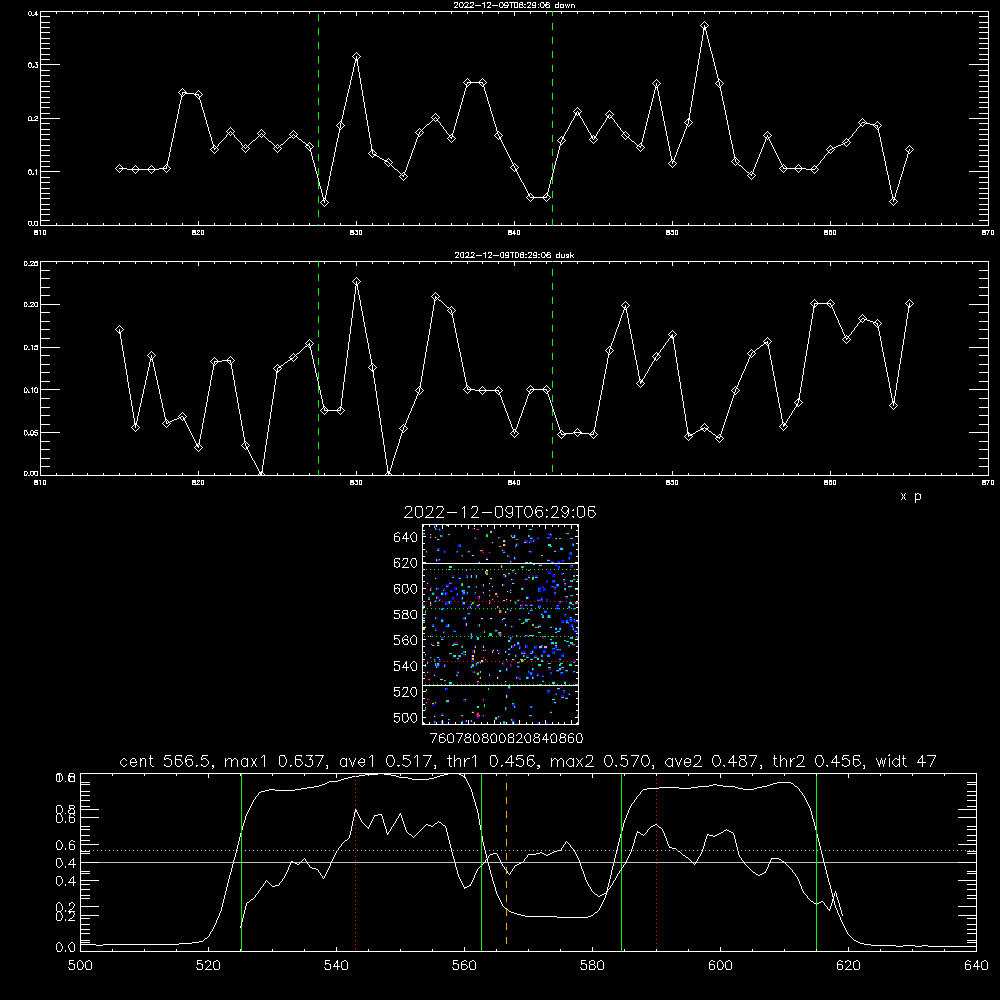Click the left green dashed line in dawn plot

[x=318, y=118]
